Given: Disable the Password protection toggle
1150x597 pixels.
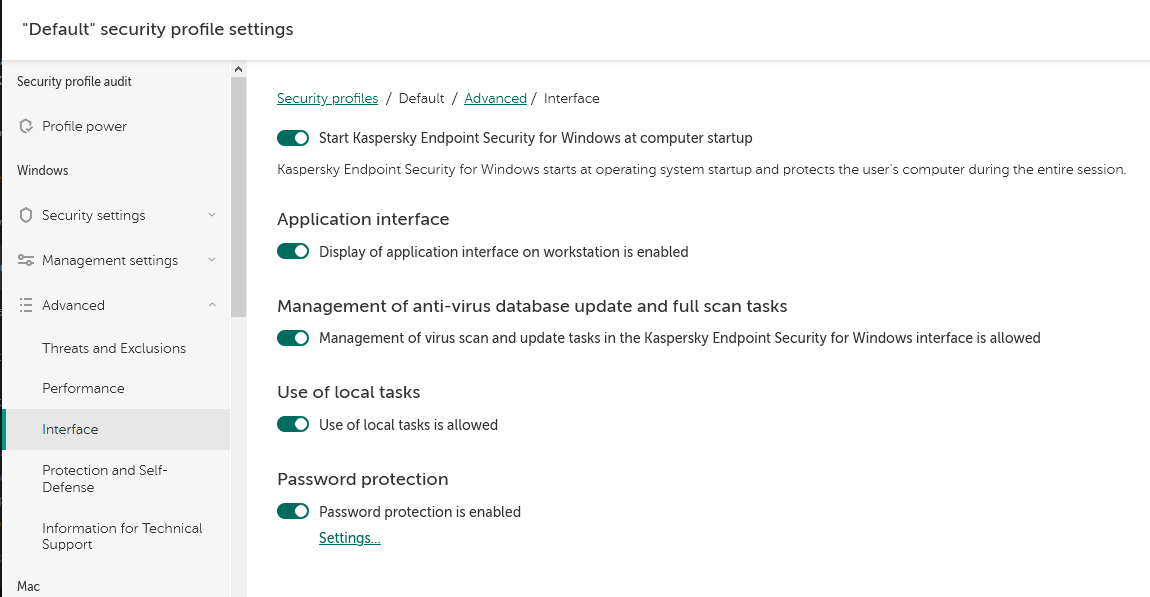Looking at the screenshot, I should pyautogui.click(x=293, y=512).
